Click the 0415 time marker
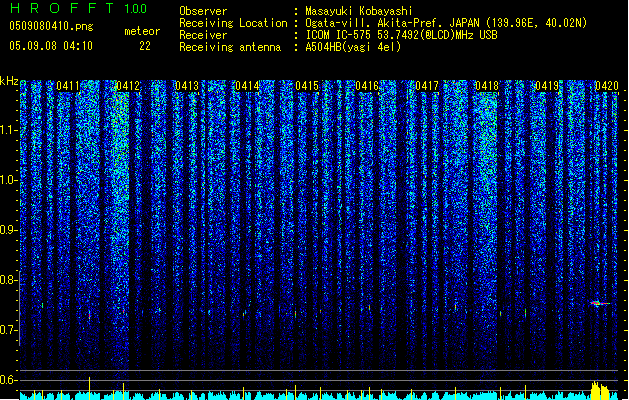Viewport: 629px width, 400px height. tap(307, 86)
